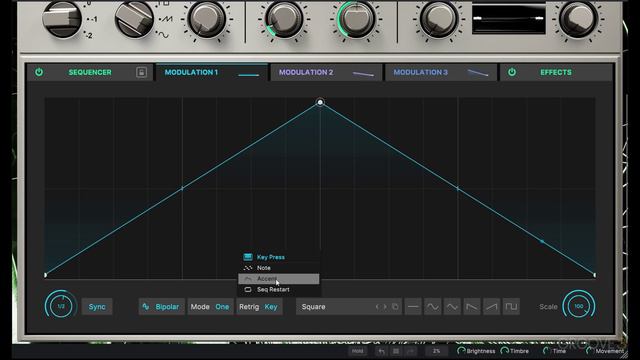This screenshot has width=640, height=360.
Task: Select the second sine wave shape preset
Action: point(452,307)
